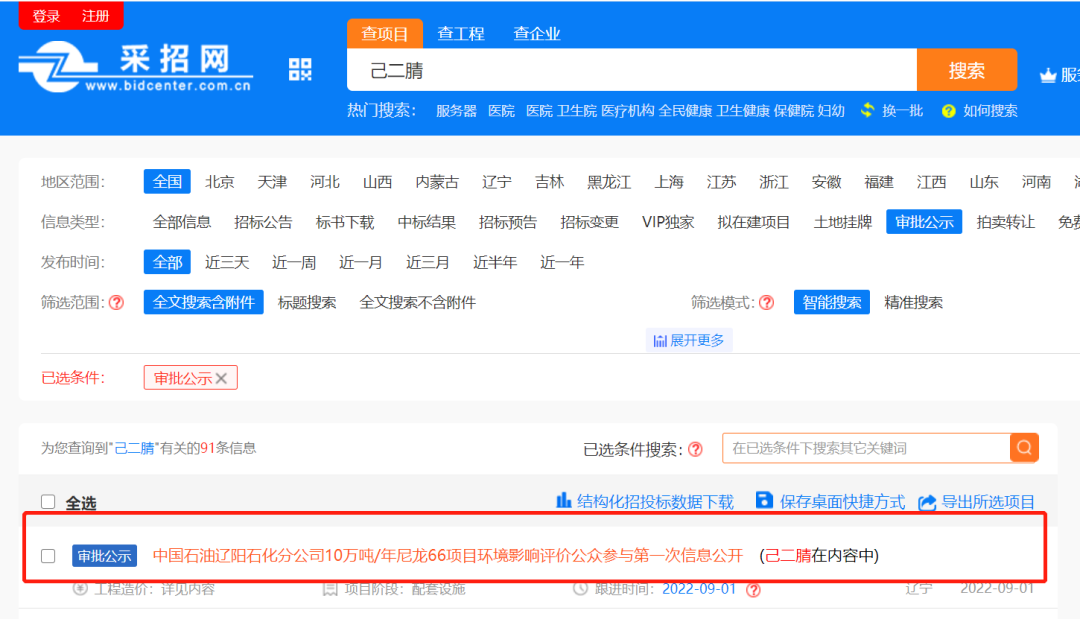Click the QR code icon beside logo
Viewport: 1080px width, 619px height.
pos(300,69)
